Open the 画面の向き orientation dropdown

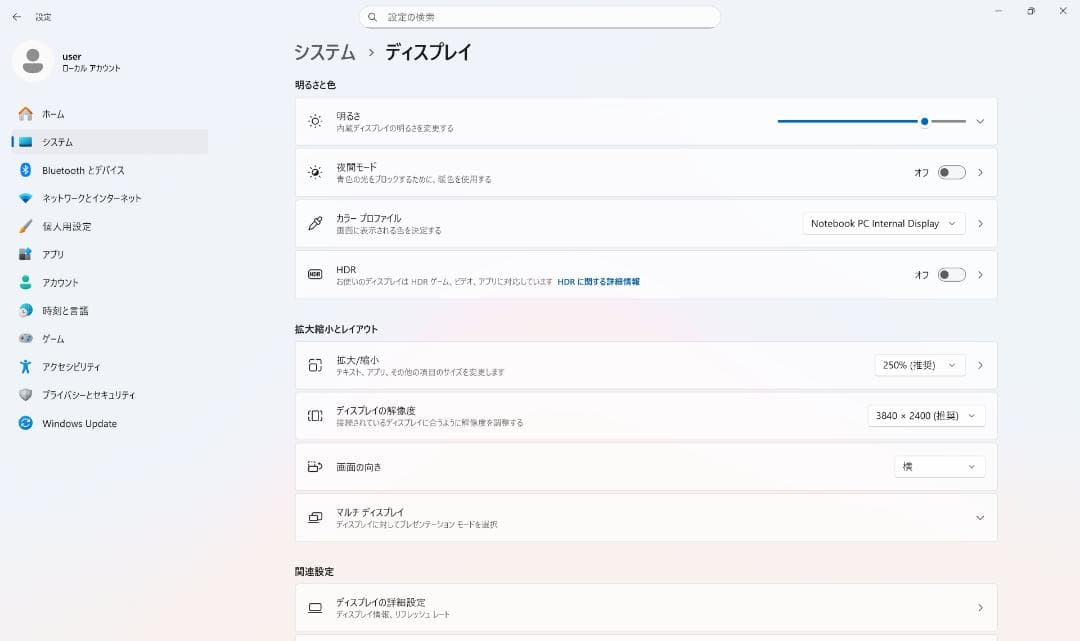click(938, 467)
